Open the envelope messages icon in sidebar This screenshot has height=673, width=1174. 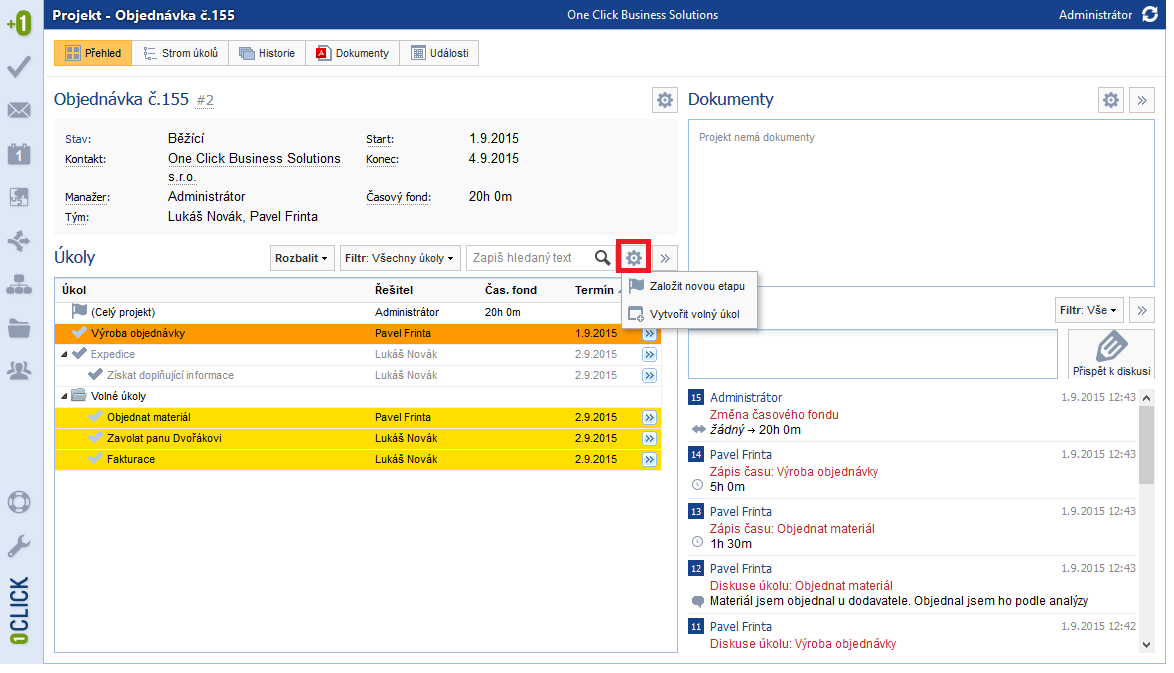pyautogui.click(x=18, y=110)
